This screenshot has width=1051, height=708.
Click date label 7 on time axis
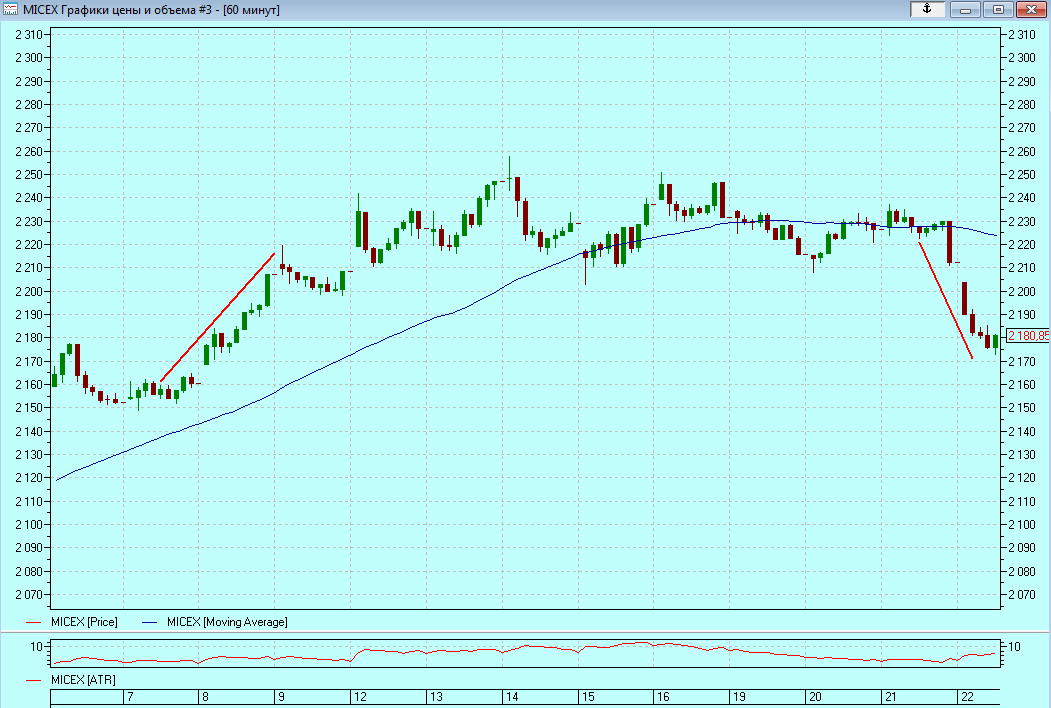click(x=130, y=697)
